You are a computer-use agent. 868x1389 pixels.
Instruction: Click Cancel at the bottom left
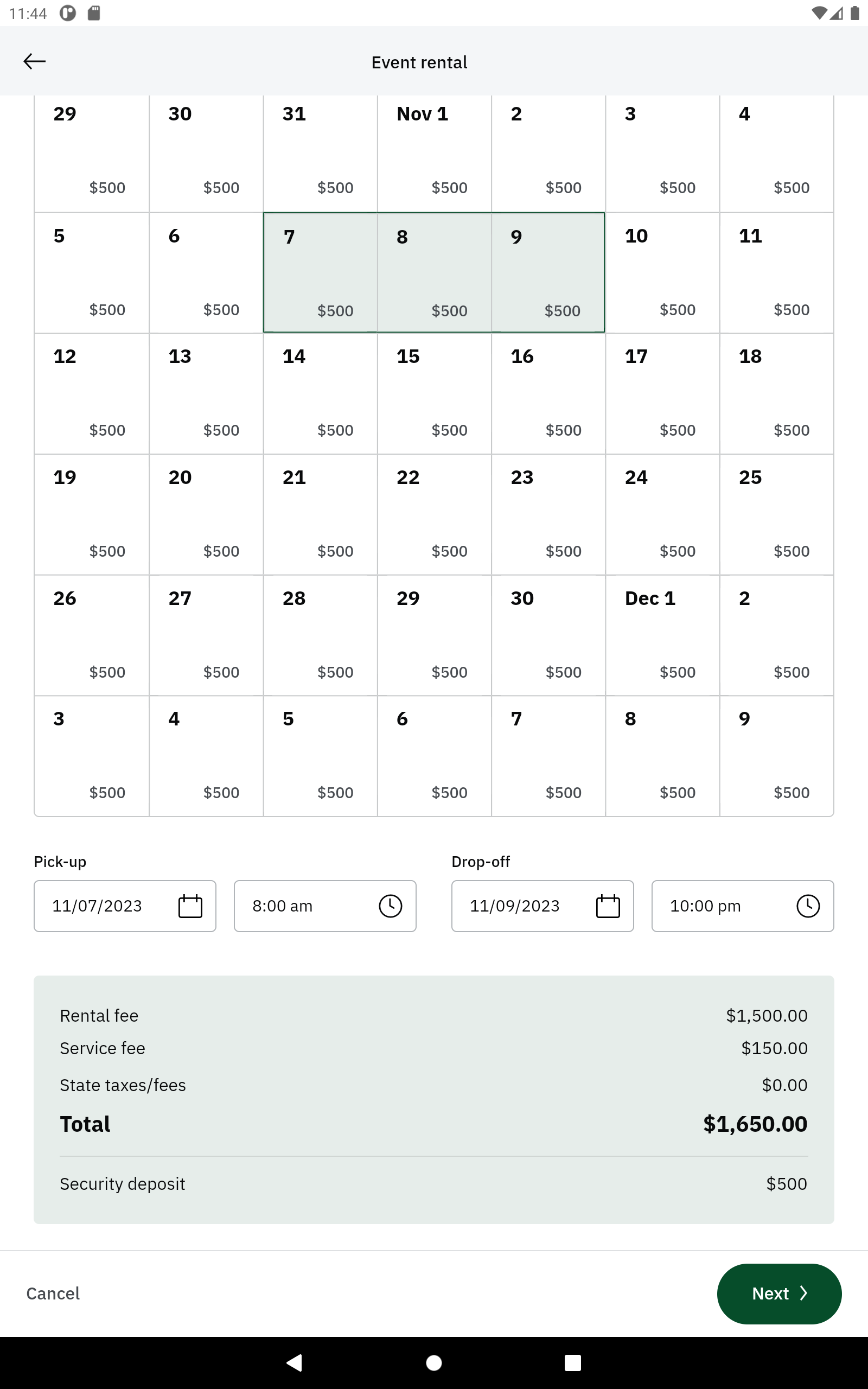click(x=53, y=1294)
